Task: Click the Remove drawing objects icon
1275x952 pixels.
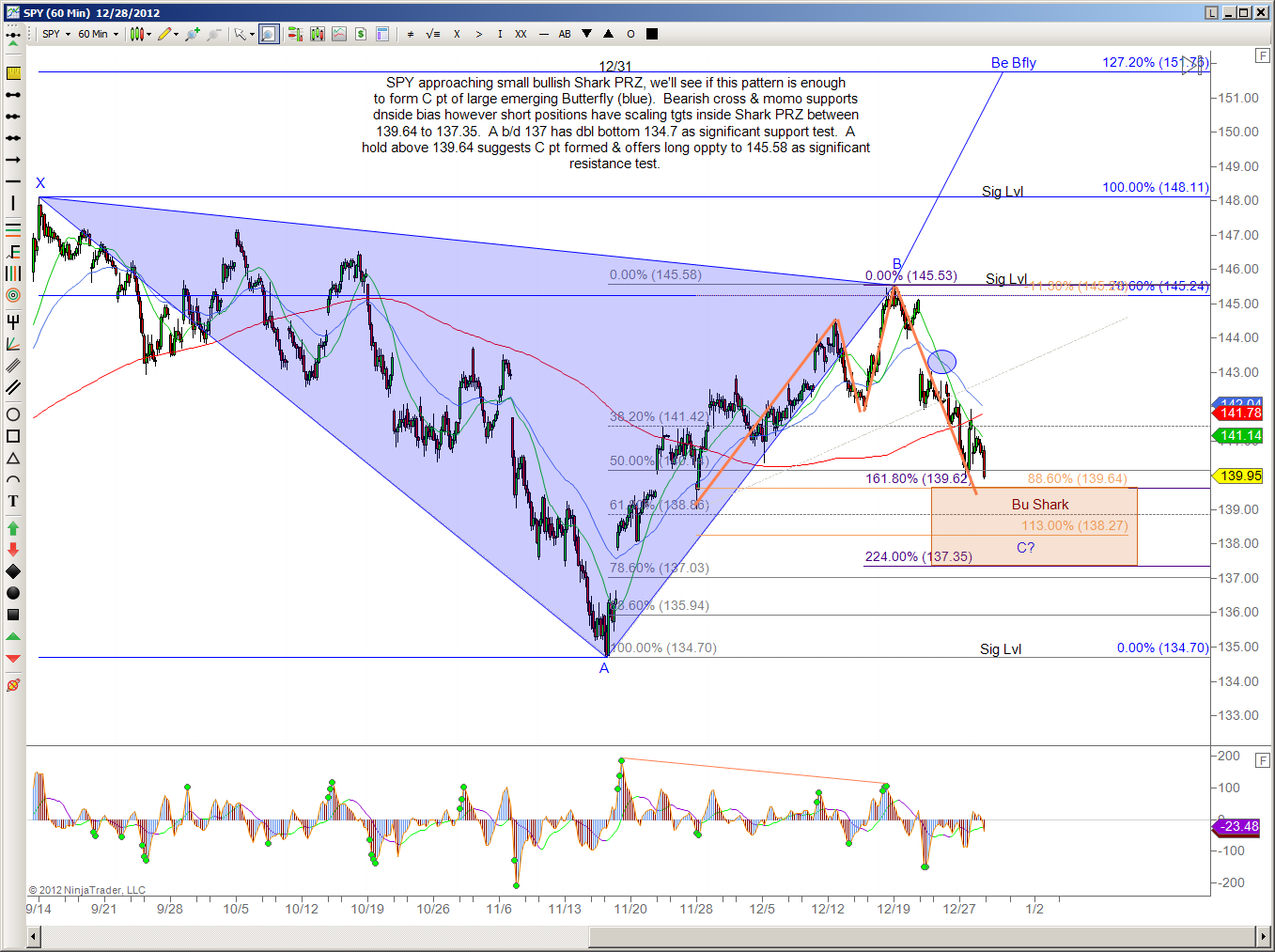Action: coord(13,685)
